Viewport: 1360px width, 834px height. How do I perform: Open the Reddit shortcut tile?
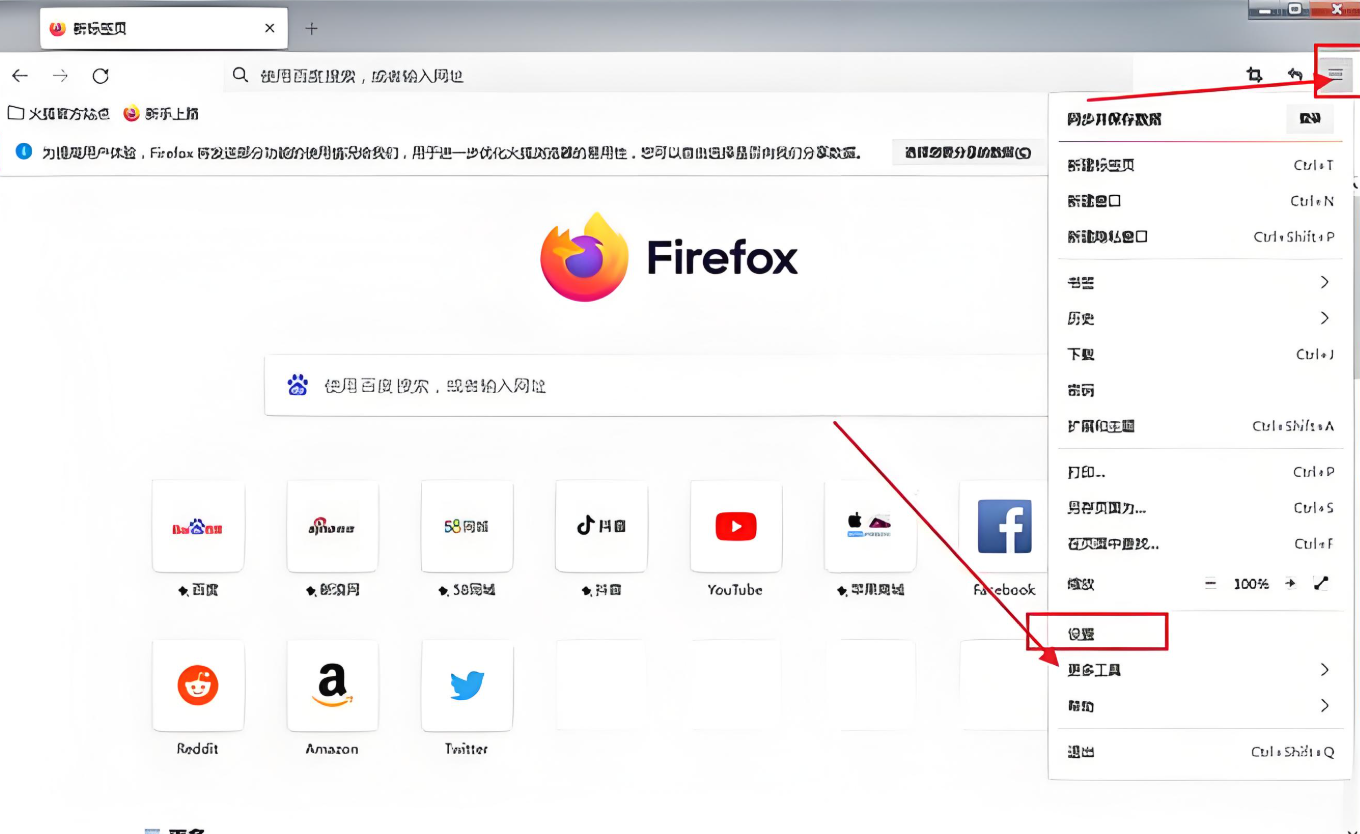[x=198, y=686]
